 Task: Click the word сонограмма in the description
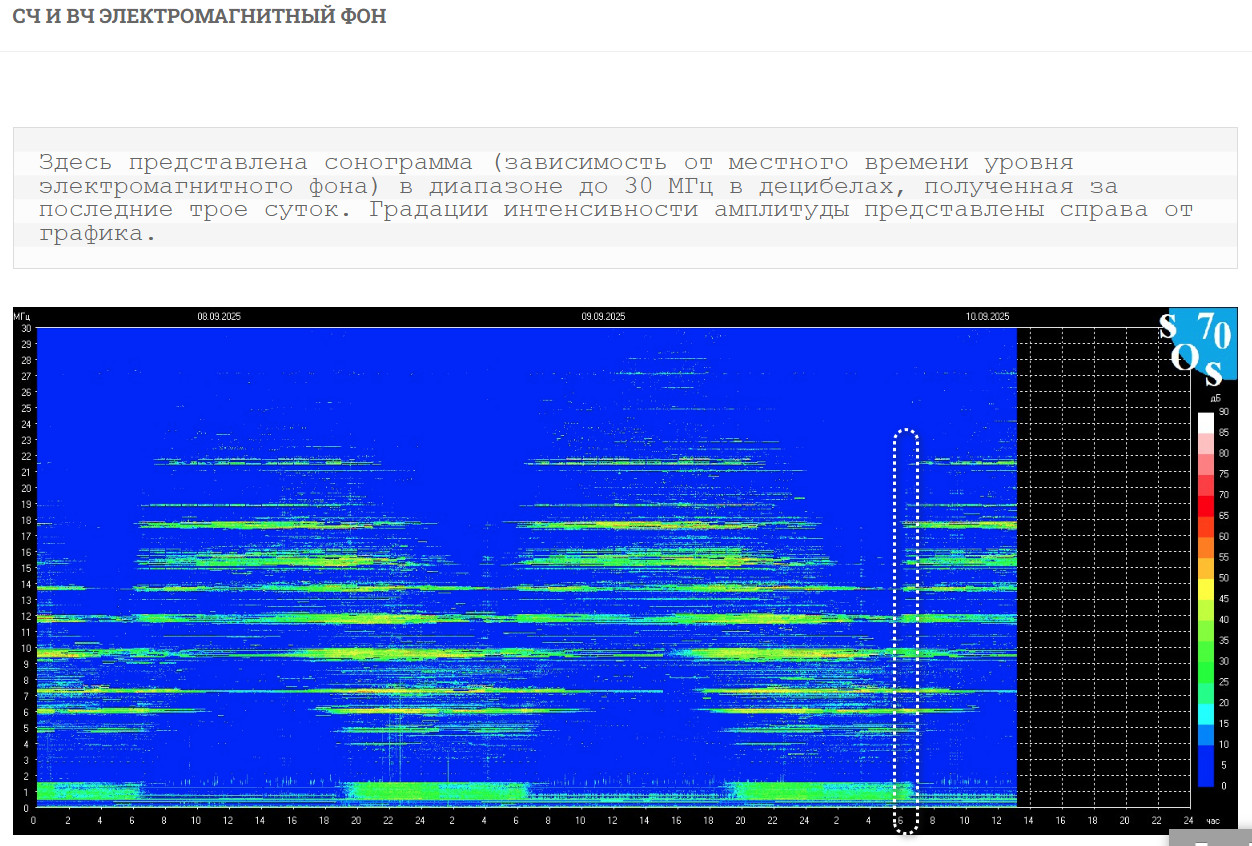click(x=398, y=163)
